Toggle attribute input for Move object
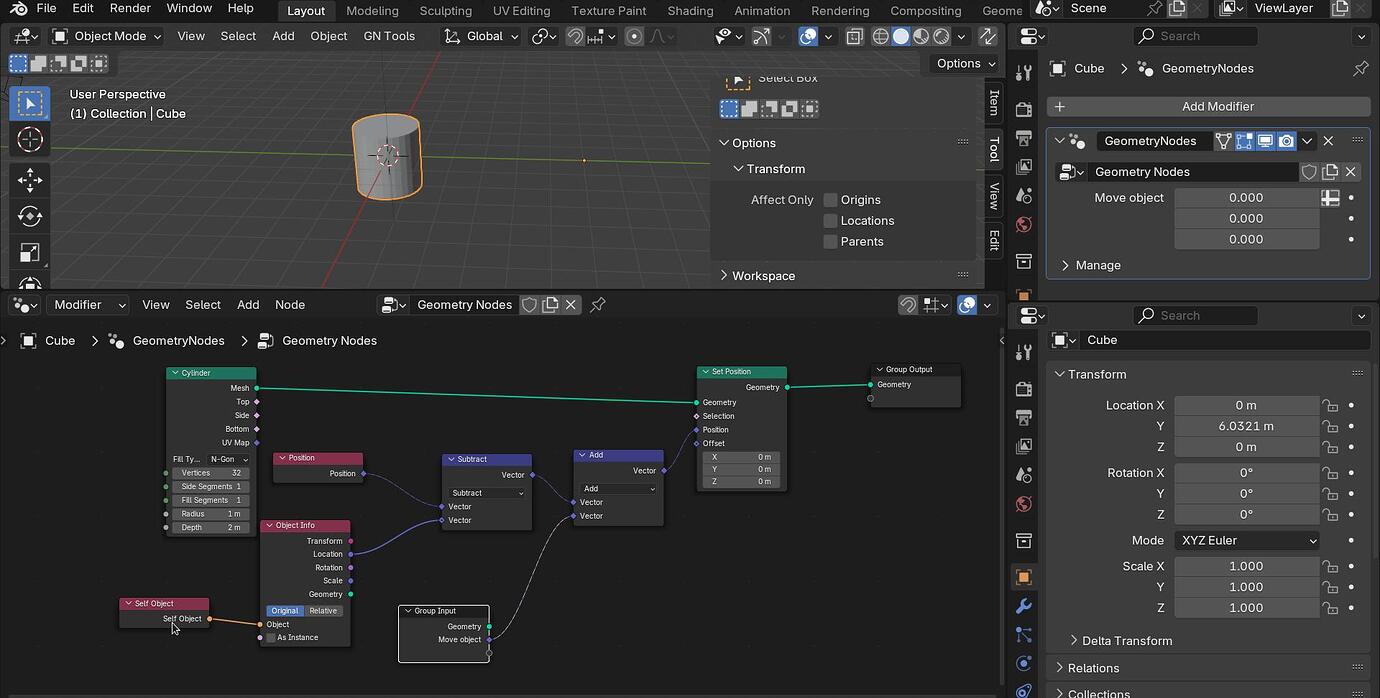1380x698 pixels. point(1330,198)
